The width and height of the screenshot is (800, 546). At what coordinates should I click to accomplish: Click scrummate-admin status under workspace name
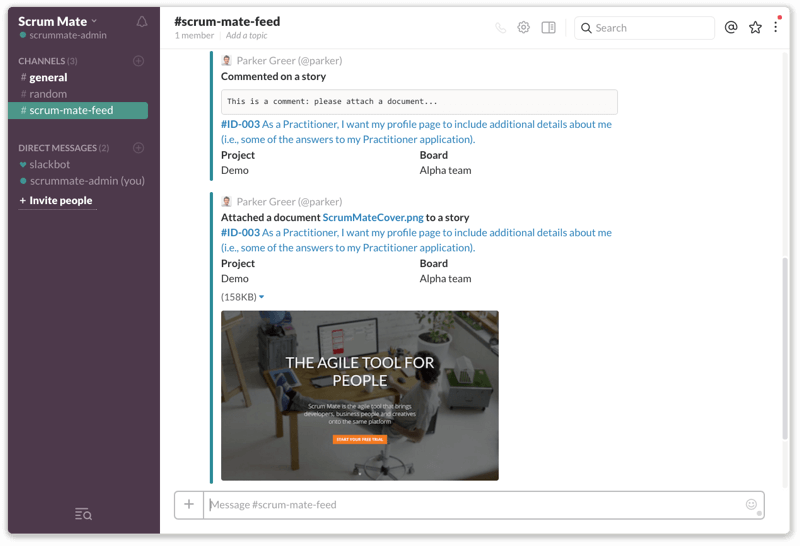click(x=63, y=35)
